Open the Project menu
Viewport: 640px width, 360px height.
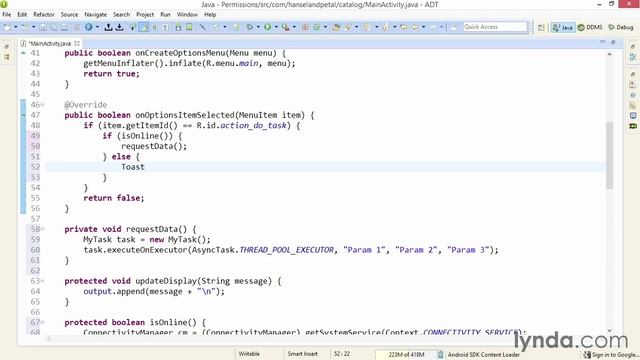coord(145,14)
